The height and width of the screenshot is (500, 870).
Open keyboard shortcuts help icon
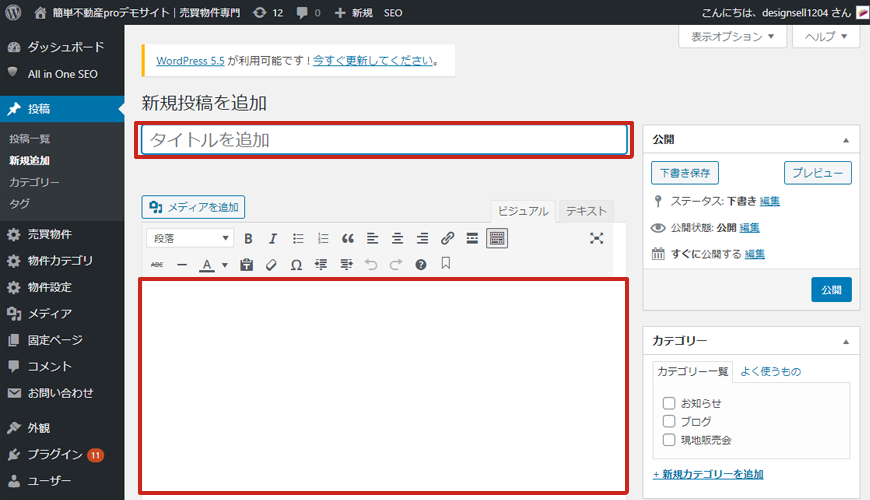point(421,265)
